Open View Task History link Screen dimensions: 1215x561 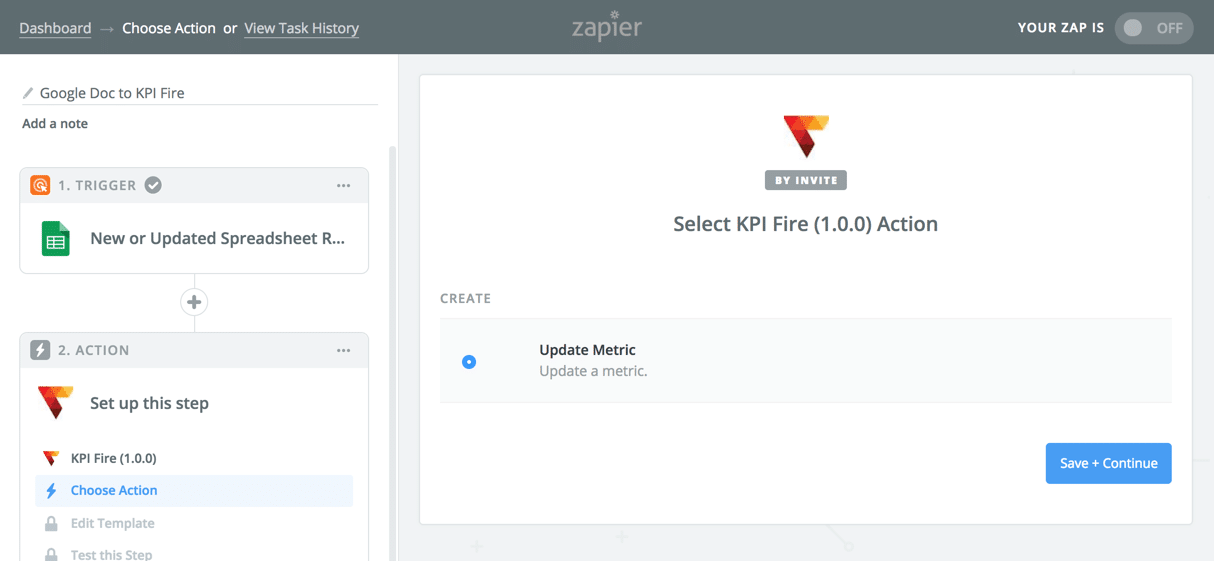pyautogui.click(x=301, y=28)
